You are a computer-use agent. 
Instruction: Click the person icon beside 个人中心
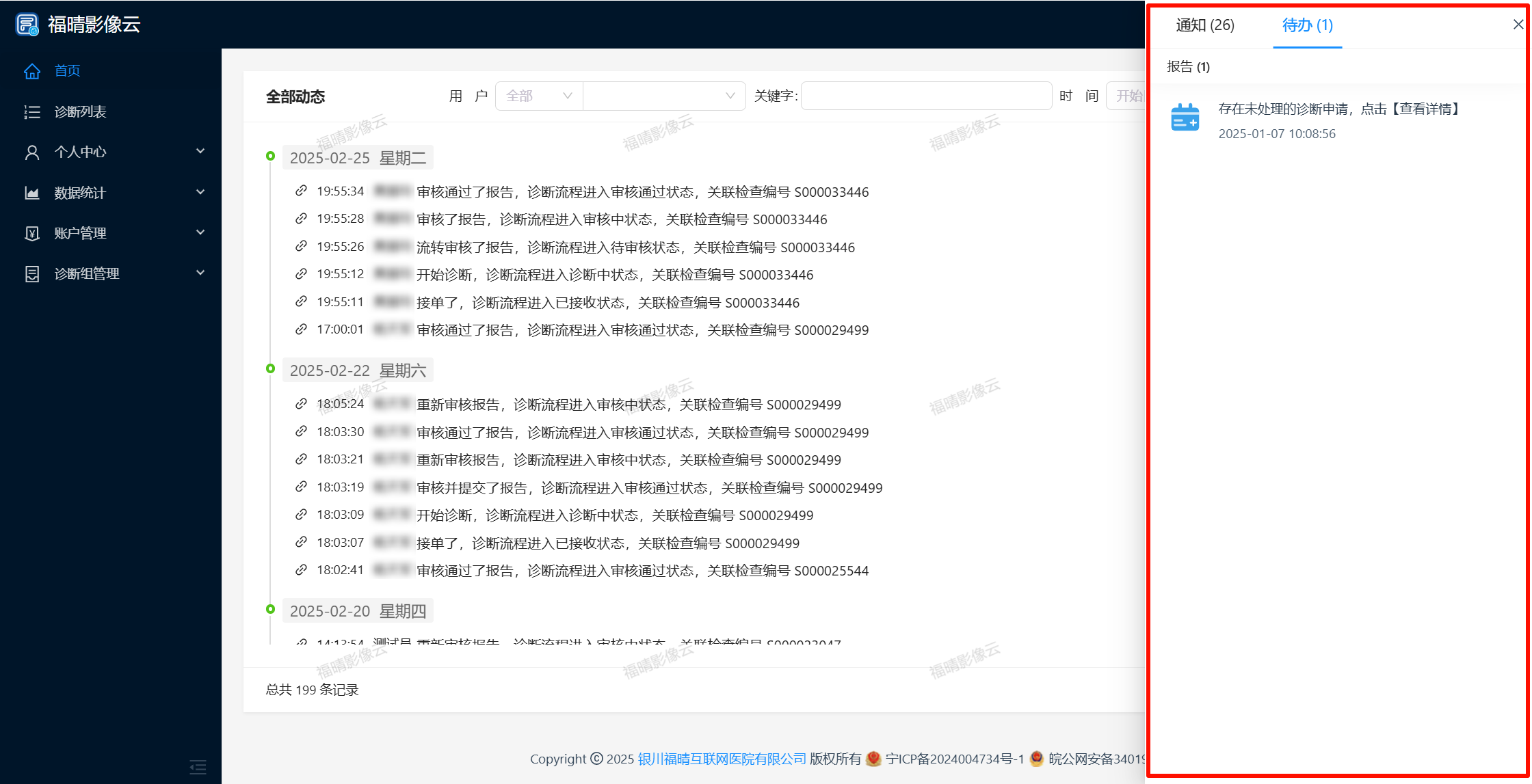click(x=32, y=152)
